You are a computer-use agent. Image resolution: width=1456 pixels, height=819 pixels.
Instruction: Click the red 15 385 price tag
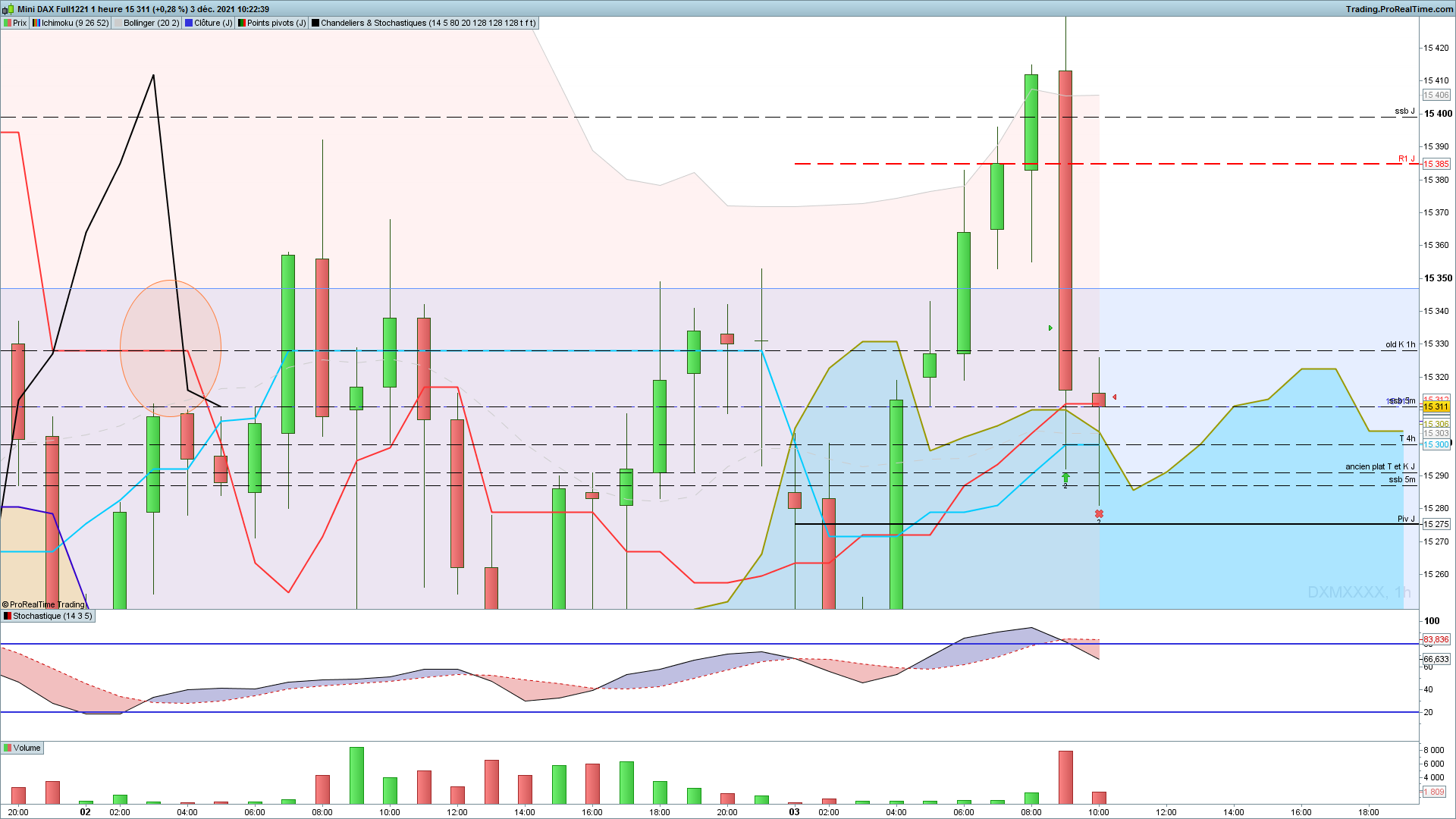pos(1436,164)
